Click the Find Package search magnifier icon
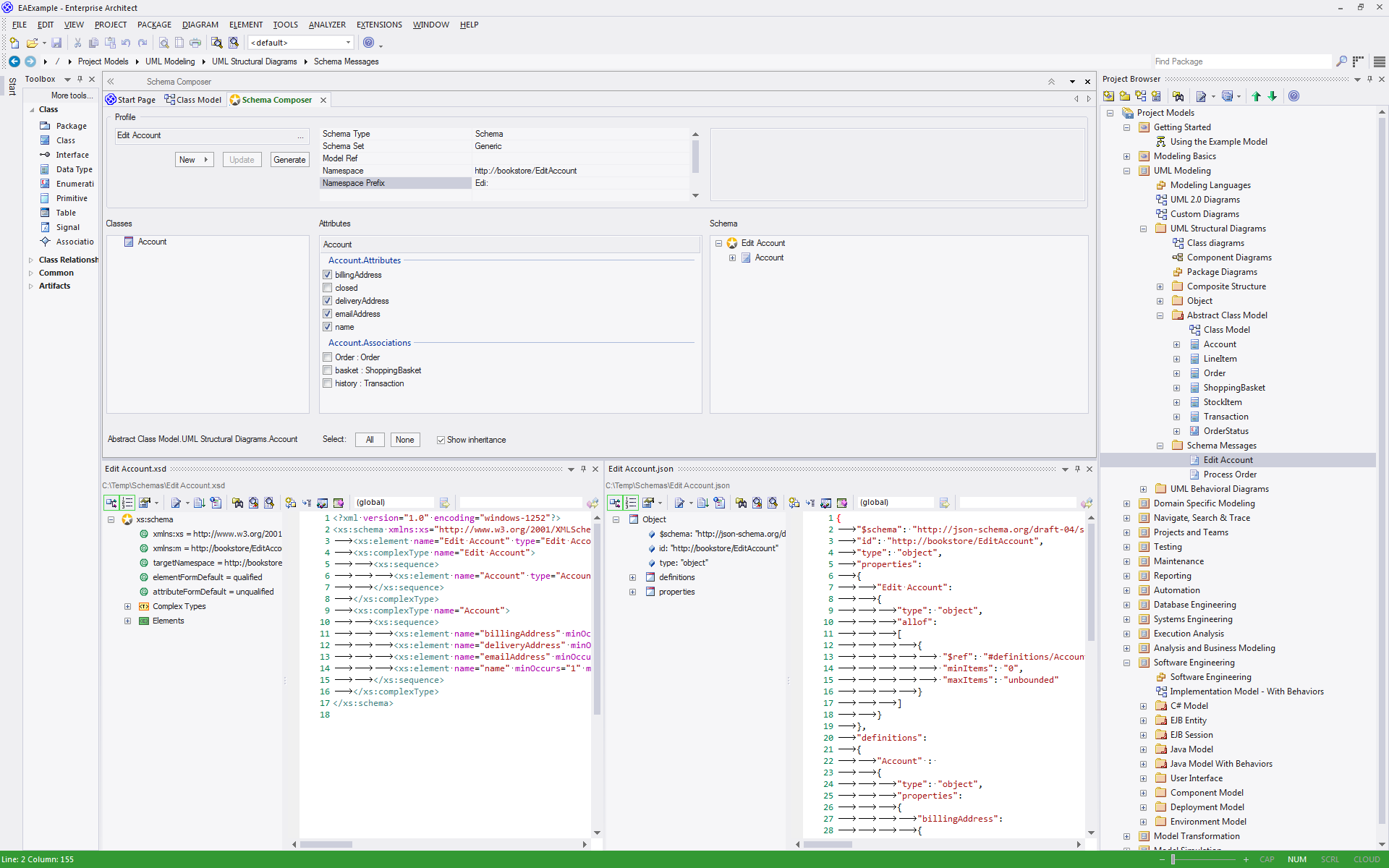This screenshot has width=1389, height=868. click(x=1341, y=61)
